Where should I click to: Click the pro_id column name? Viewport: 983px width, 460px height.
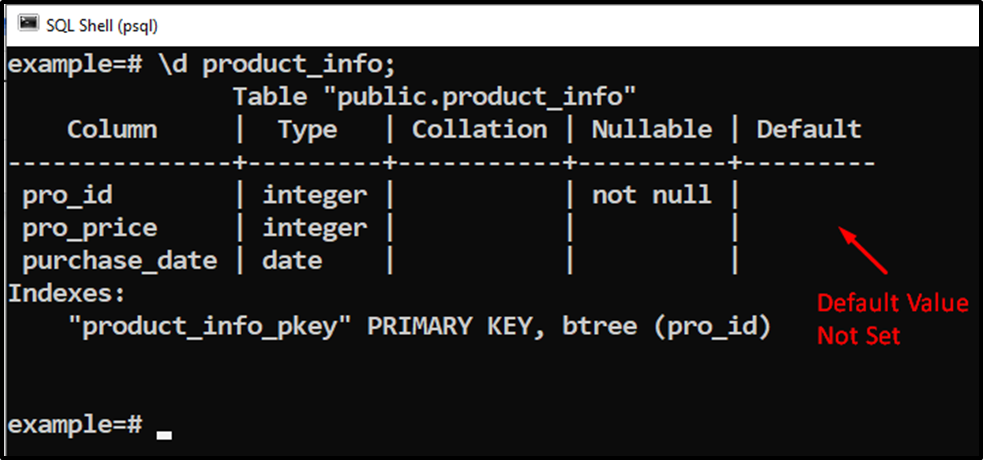point(68,196)
